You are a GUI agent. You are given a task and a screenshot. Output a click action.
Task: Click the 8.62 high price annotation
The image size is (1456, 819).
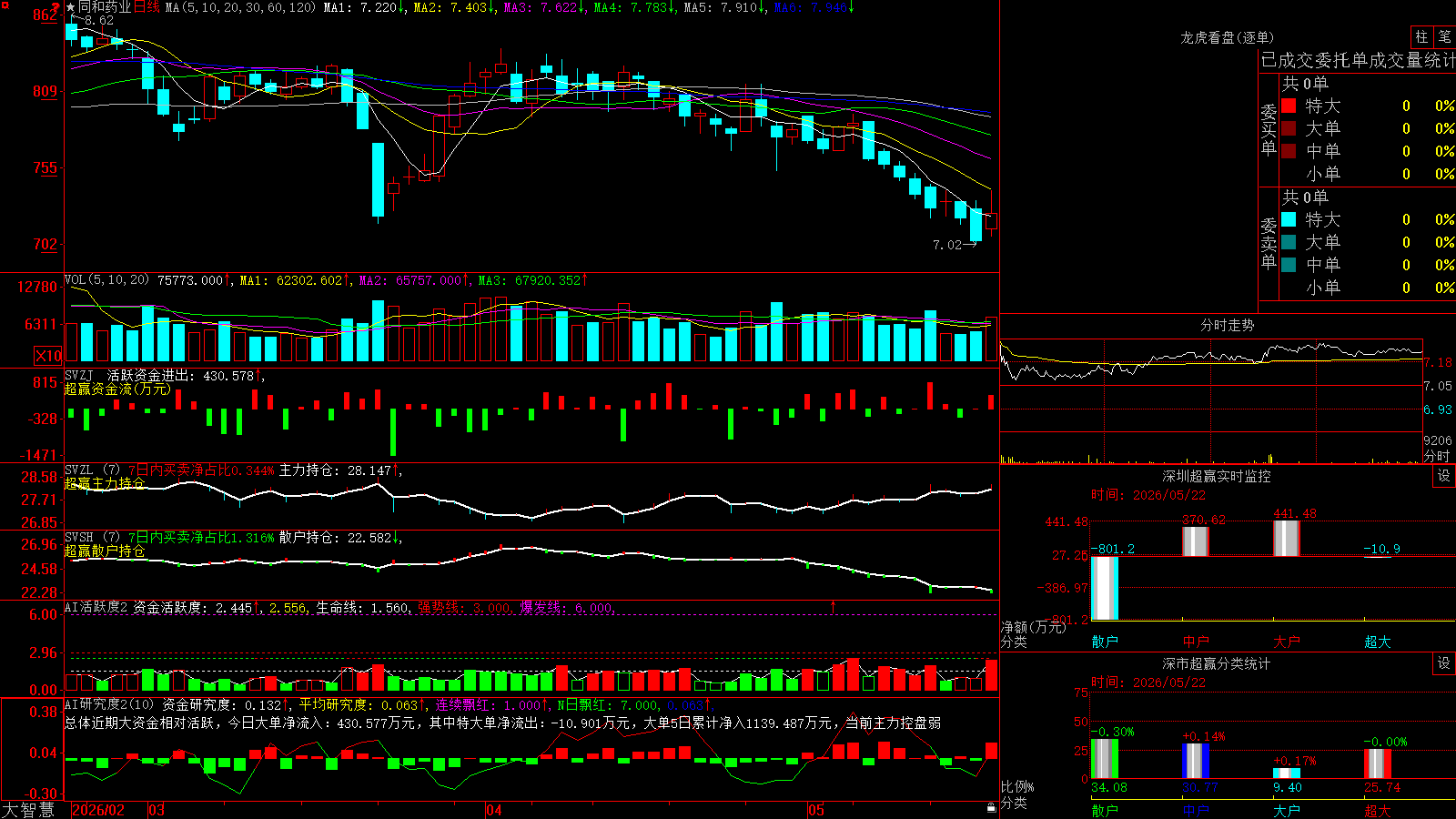point(99,20)
